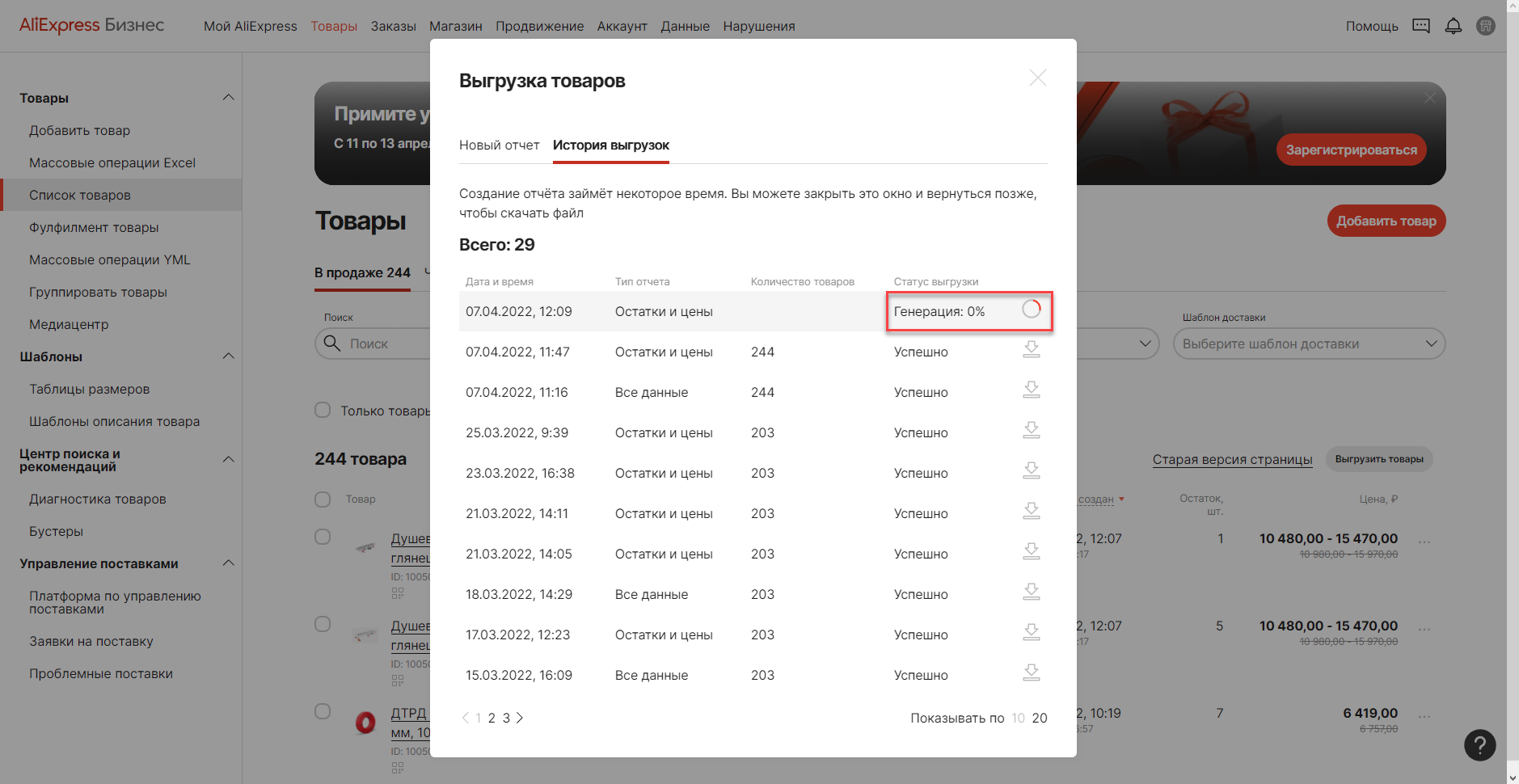
Task: Go to page 2 of export history
Action: (x=492, y=718)
